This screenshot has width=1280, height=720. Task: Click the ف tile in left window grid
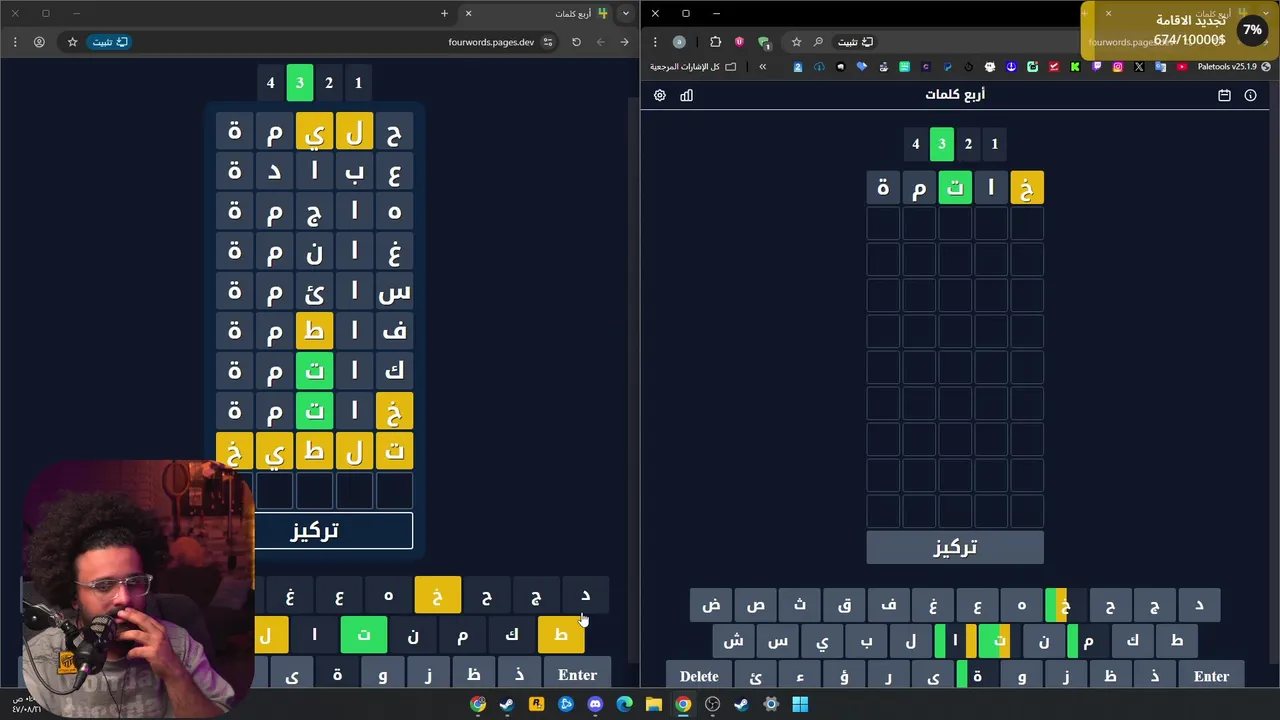point(394,331)
